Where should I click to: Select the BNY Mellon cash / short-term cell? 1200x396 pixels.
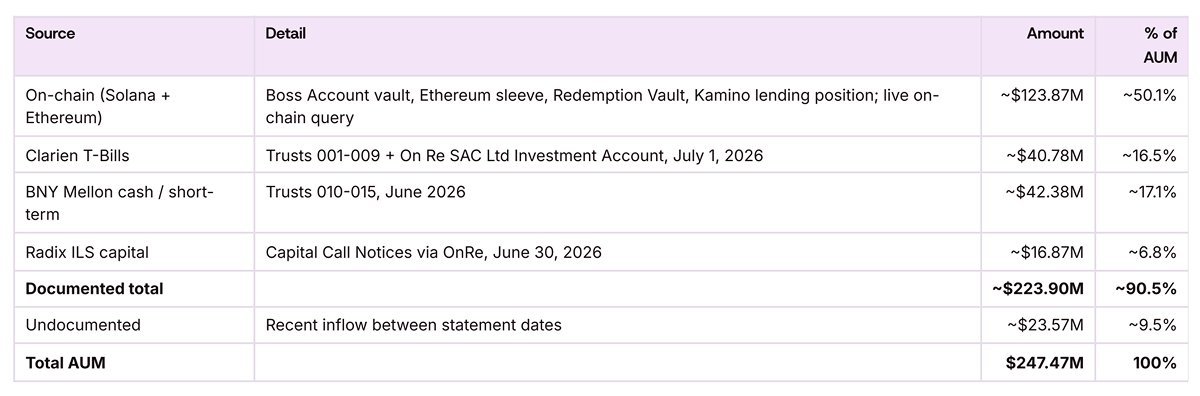pyautogui.click(x=135, y=203)
